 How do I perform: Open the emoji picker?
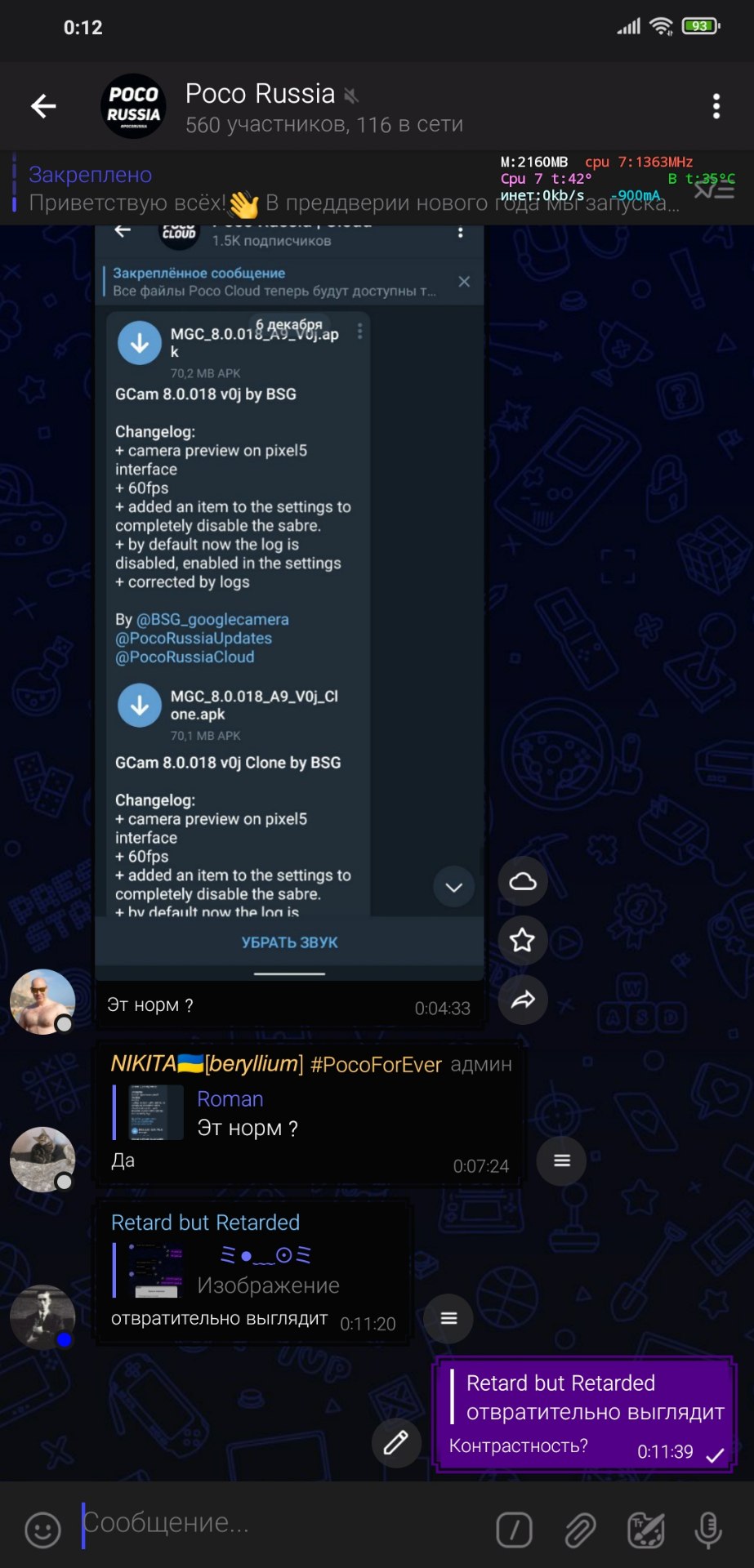[x=42, y=1530]
